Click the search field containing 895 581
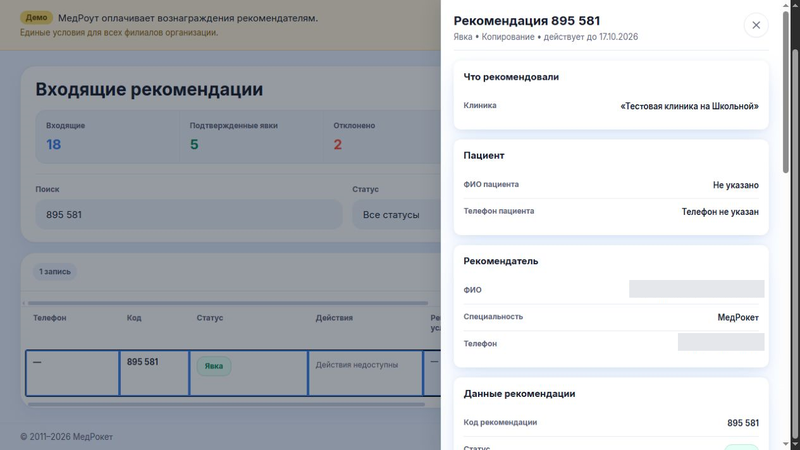Image resolution: width=800 pixels, height=450 pixels. 189,214
